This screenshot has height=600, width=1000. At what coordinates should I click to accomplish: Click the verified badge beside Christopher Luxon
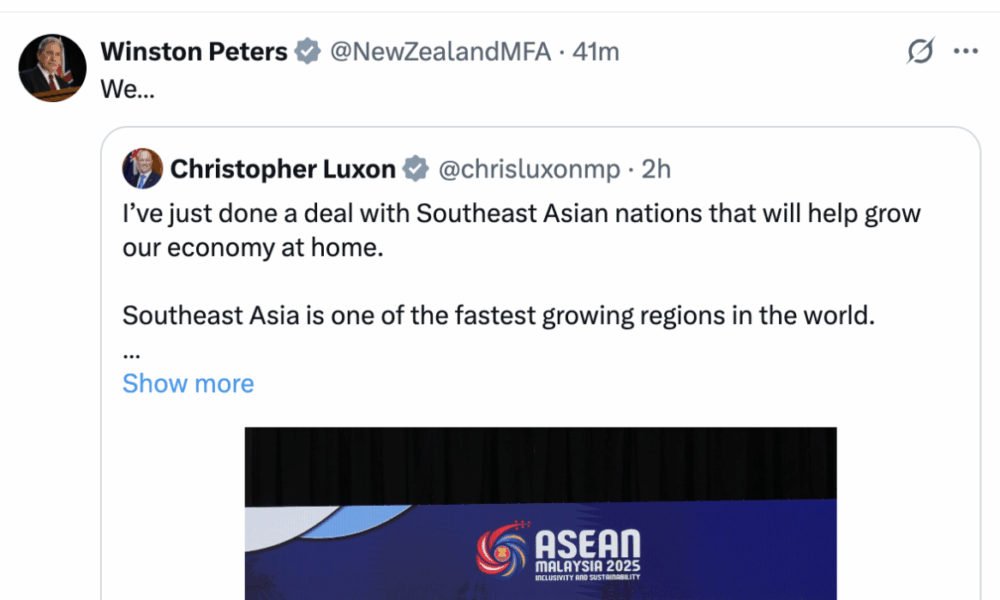pyautogui.click(x=415, y=170)
